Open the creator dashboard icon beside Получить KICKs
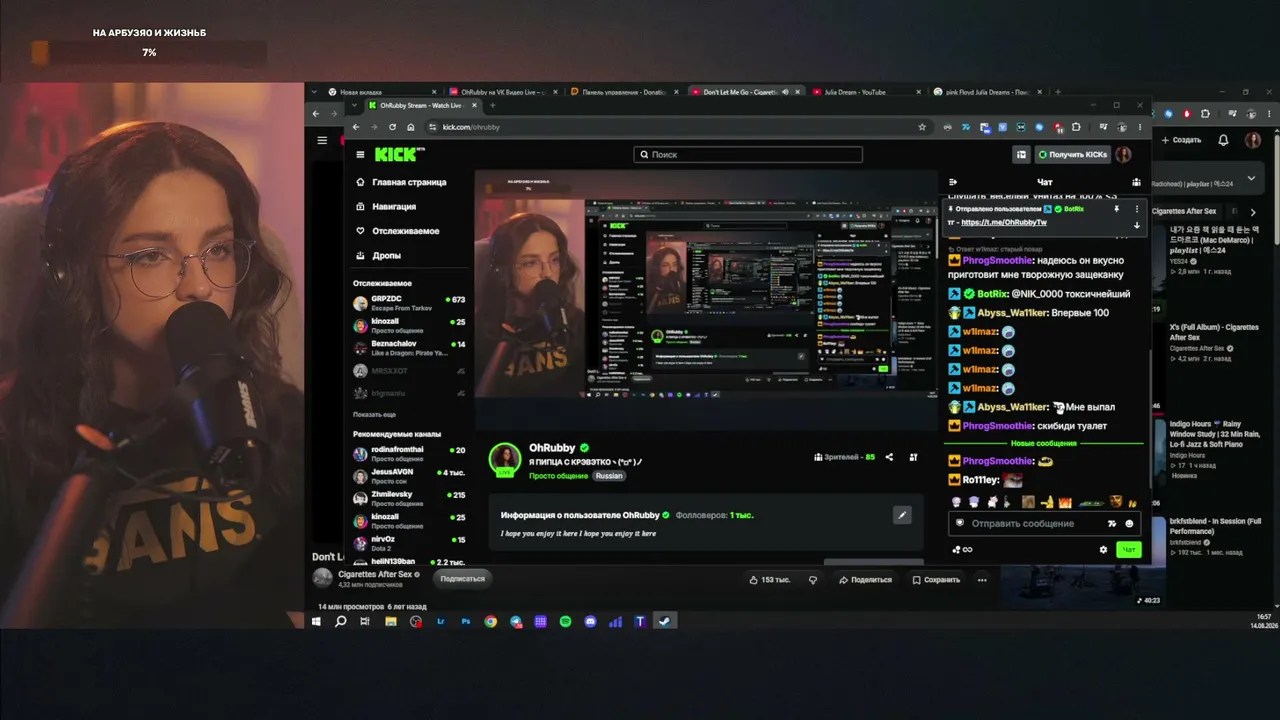The width and height of the screenshot is (1280, 720). [1021, 154]
